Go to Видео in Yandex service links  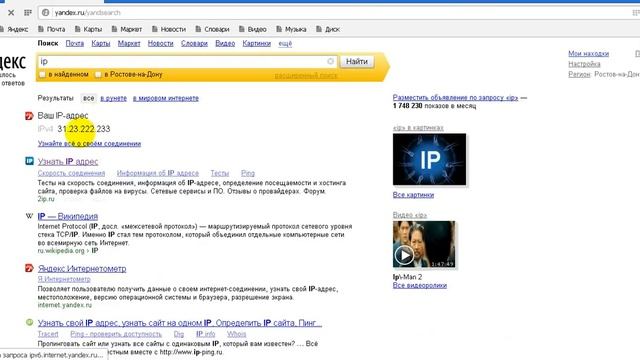[x=225, y=43]
